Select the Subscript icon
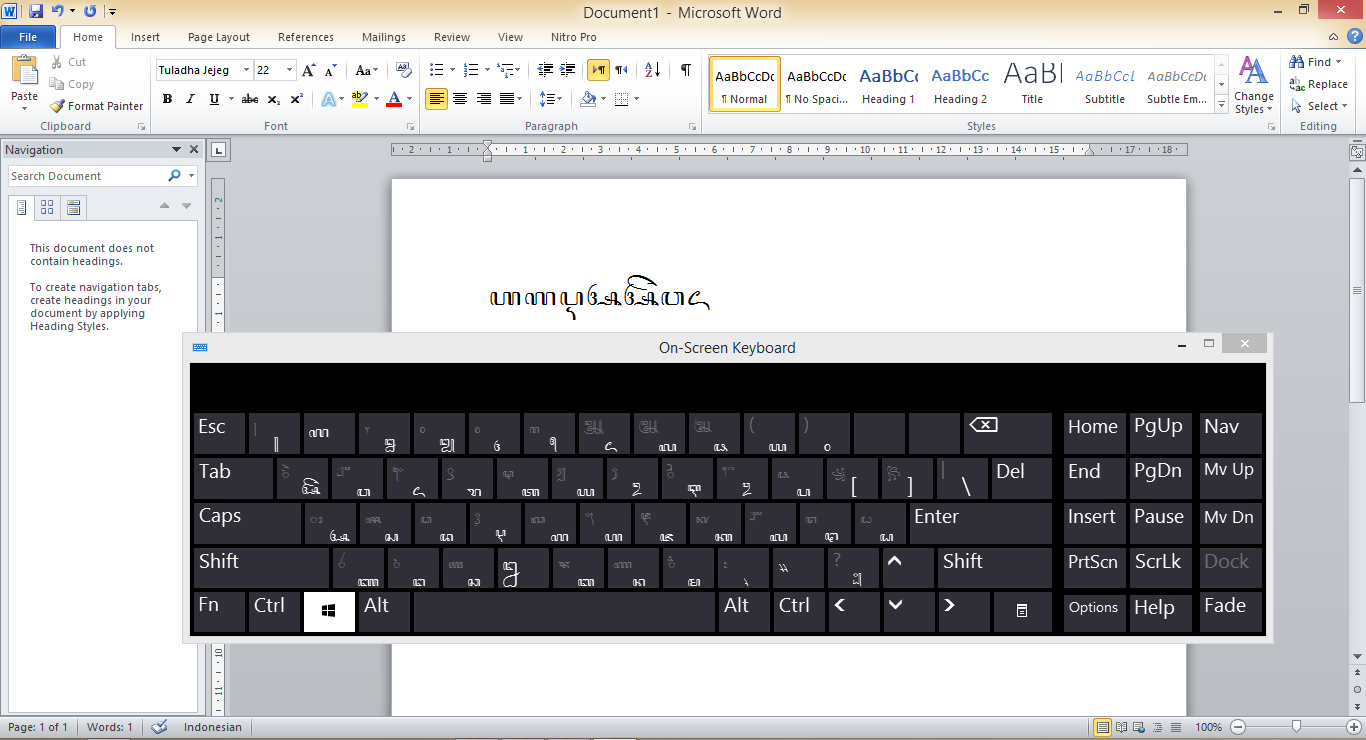Image resolution: width=1366 pixels, height=740 pixels. pos(272,98)
